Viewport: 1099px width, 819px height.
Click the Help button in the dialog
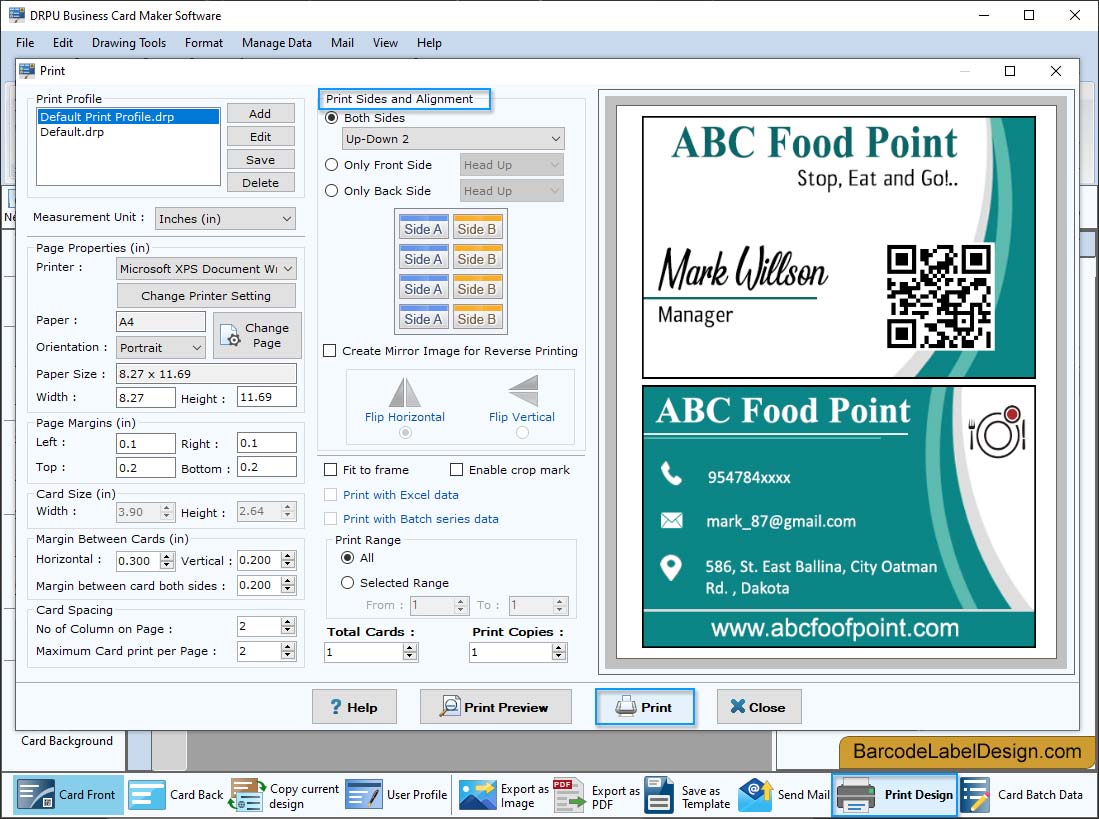(354, 707)
